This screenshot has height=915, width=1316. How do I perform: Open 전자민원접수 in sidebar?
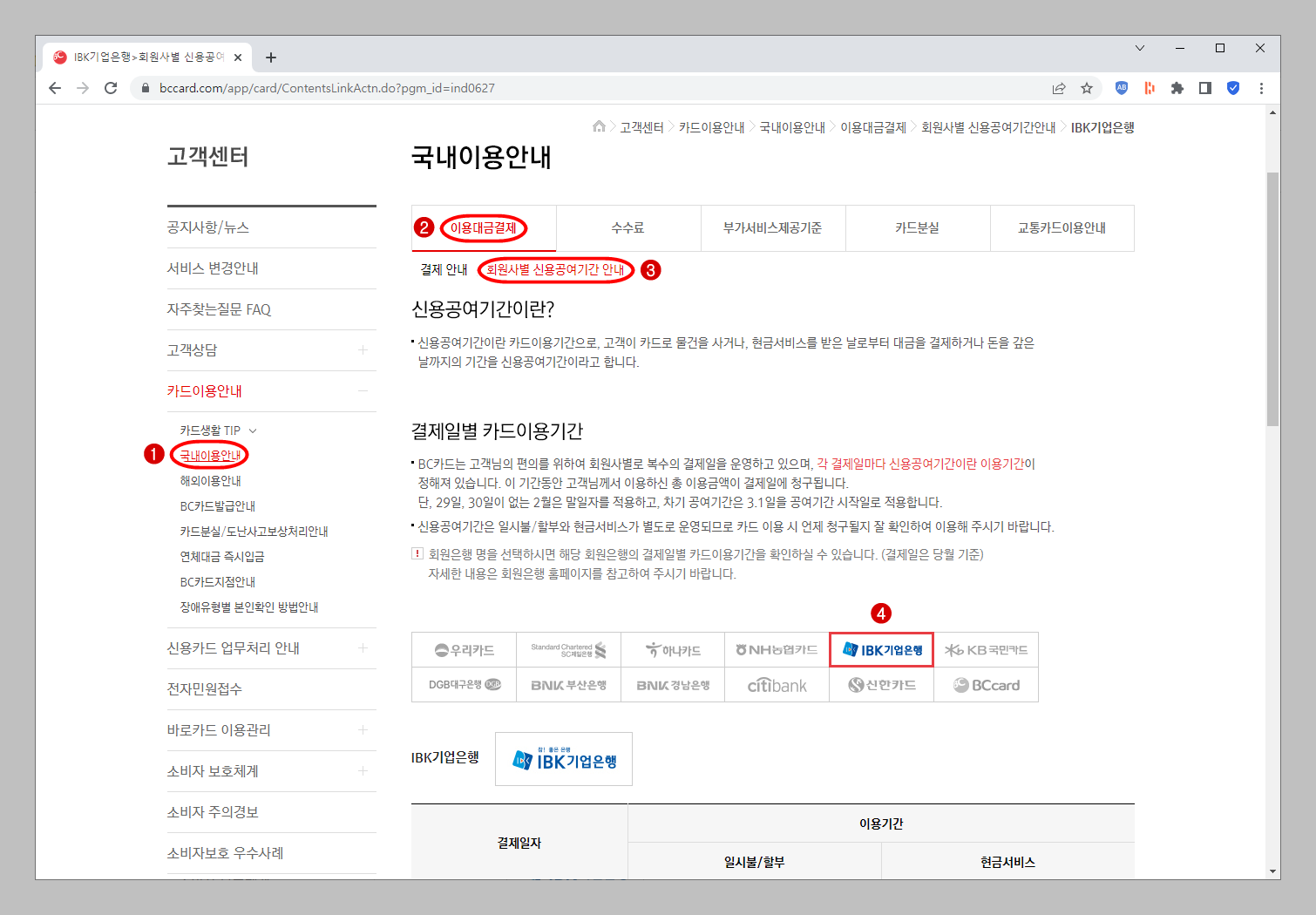click(205, 689)
